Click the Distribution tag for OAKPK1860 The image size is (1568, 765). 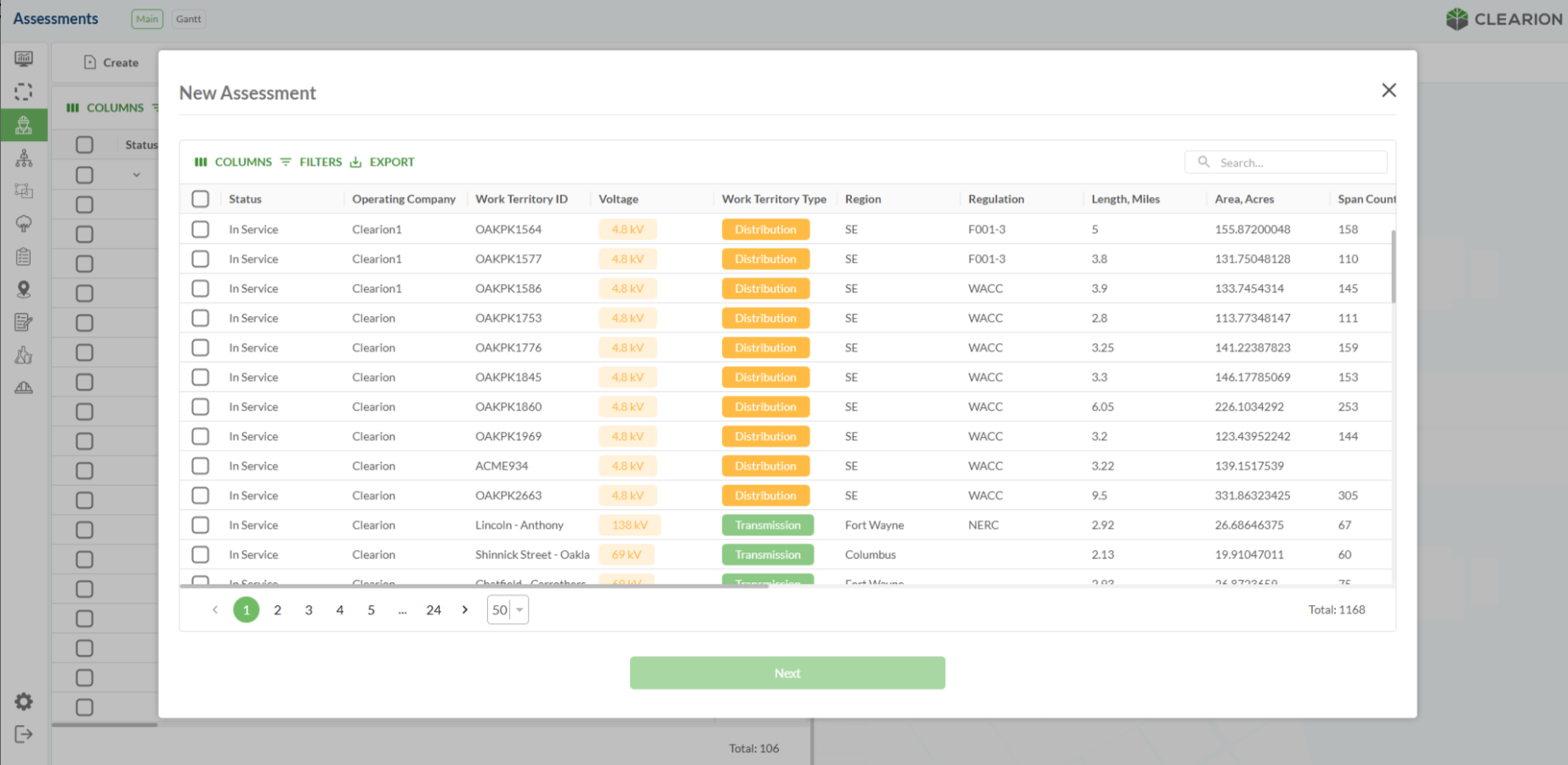coord(765,407)
